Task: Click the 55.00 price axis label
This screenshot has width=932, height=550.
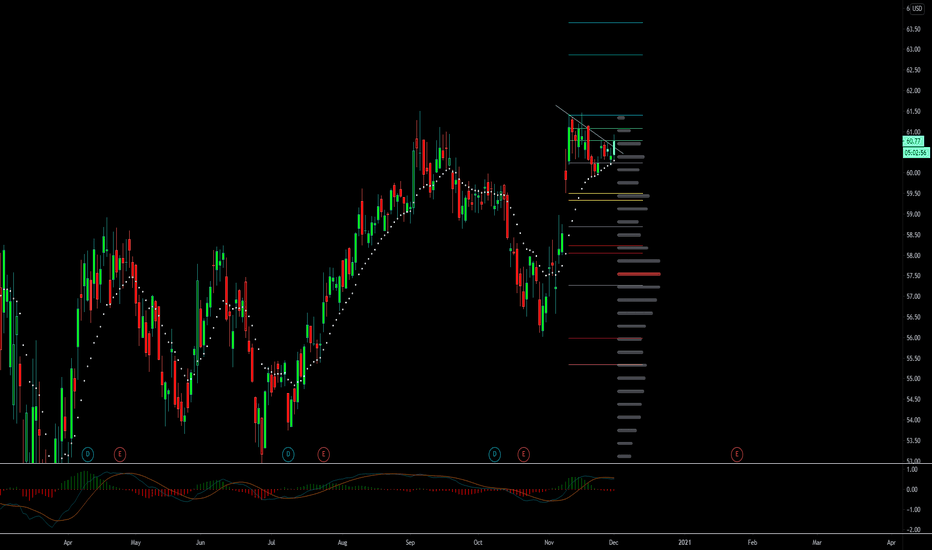Action: coord(913,379)
